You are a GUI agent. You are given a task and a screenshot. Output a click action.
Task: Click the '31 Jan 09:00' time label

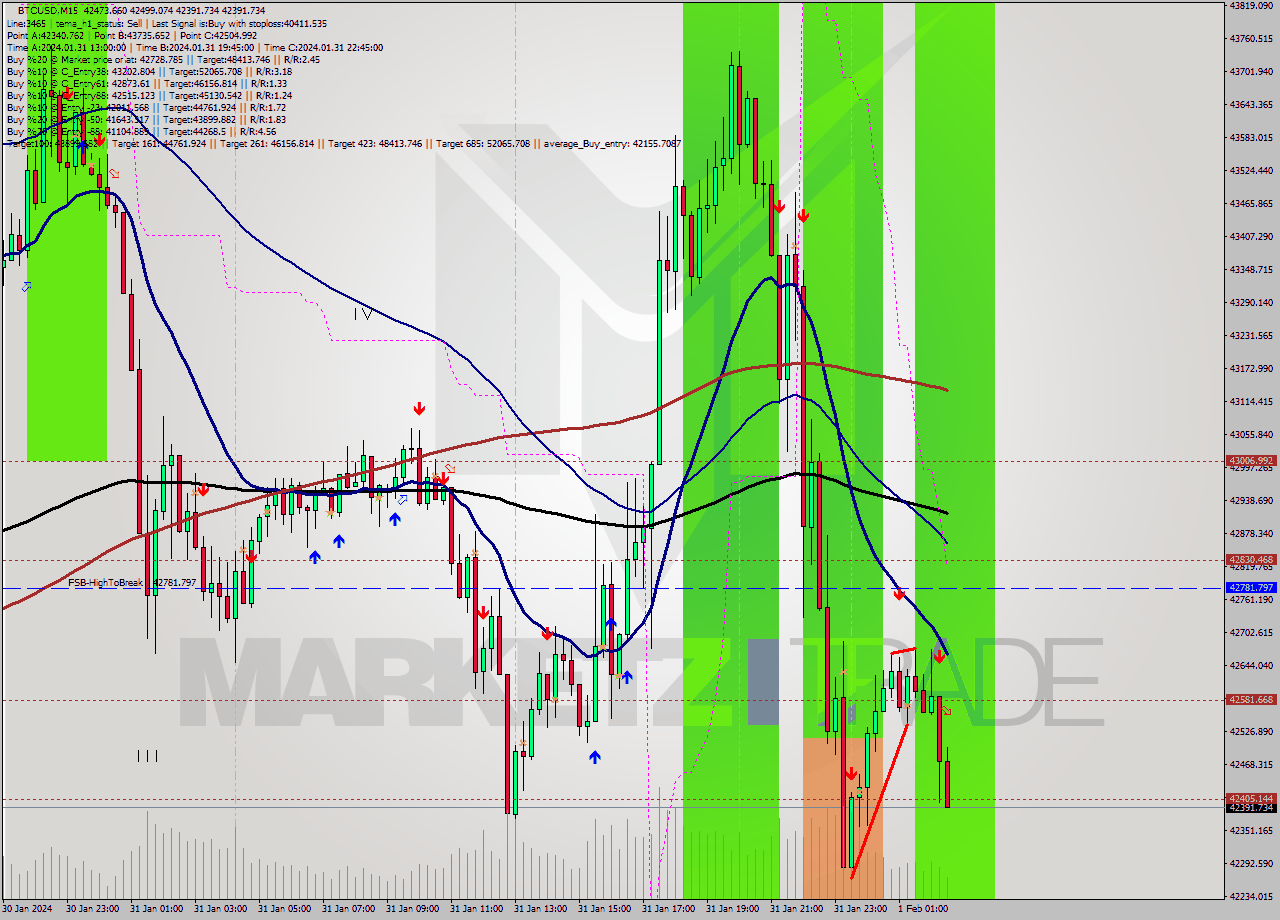tap(414, 909)
